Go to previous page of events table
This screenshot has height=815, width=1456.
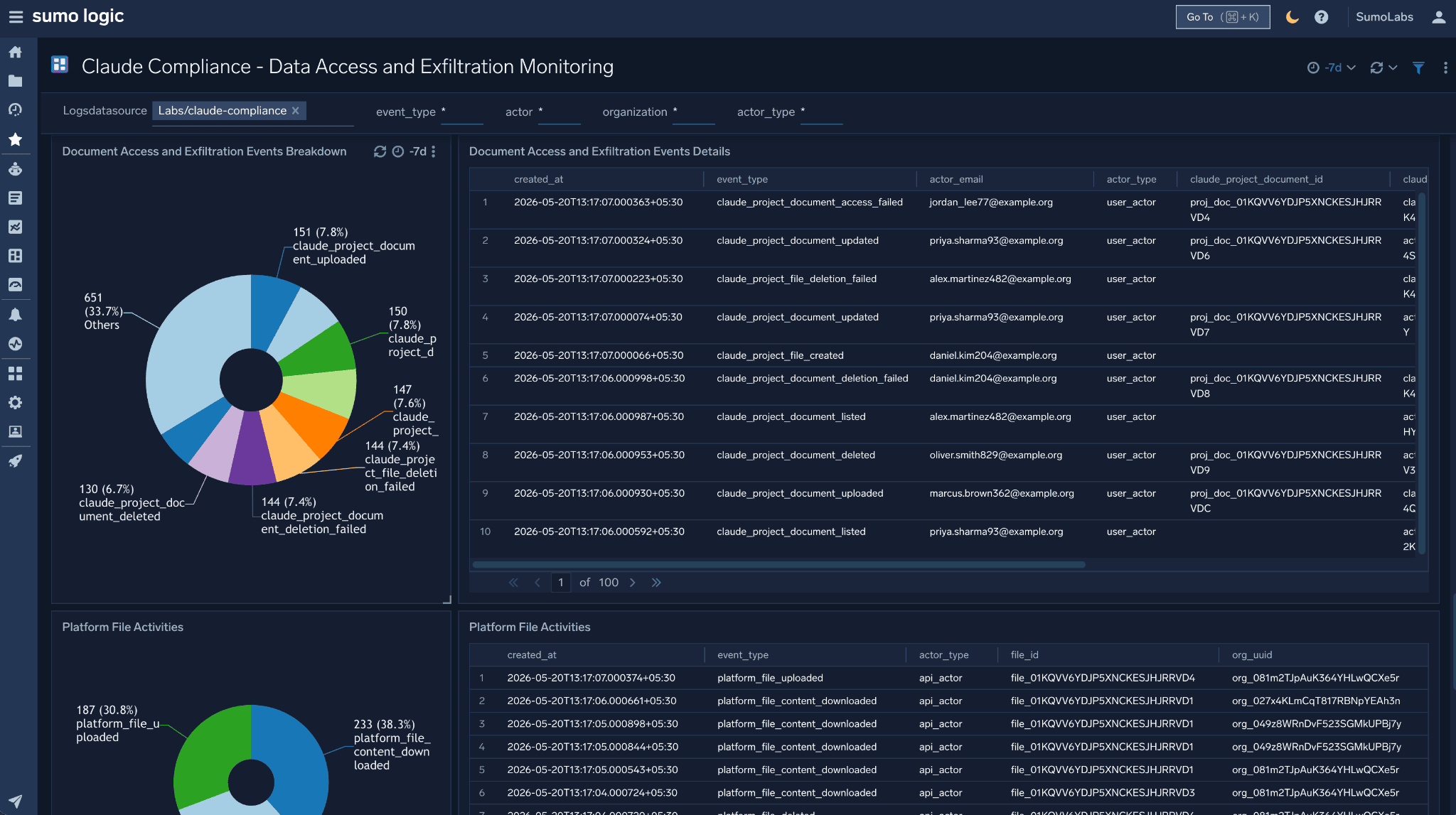coord(537,583)
